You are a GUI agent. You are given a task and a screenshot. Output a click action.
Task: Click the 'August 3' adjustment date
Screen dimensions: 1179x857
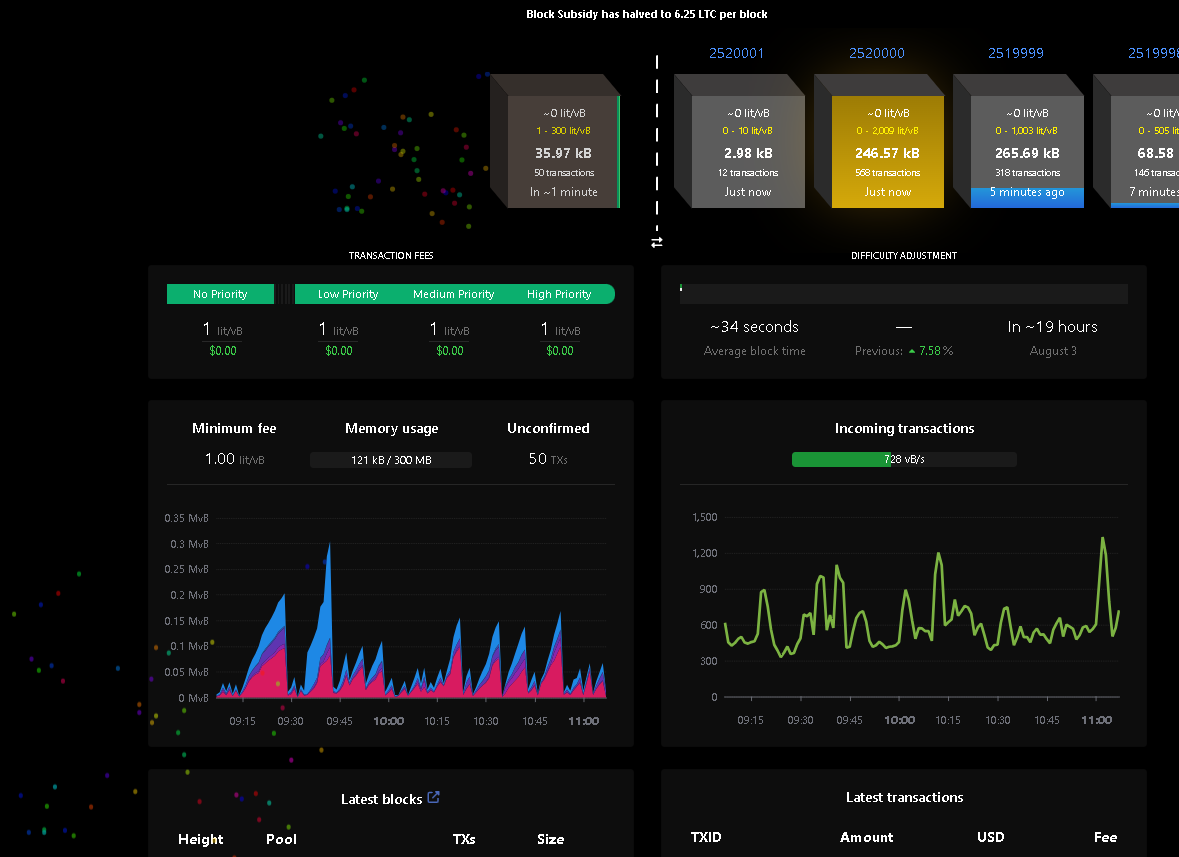coord(1053,351)
